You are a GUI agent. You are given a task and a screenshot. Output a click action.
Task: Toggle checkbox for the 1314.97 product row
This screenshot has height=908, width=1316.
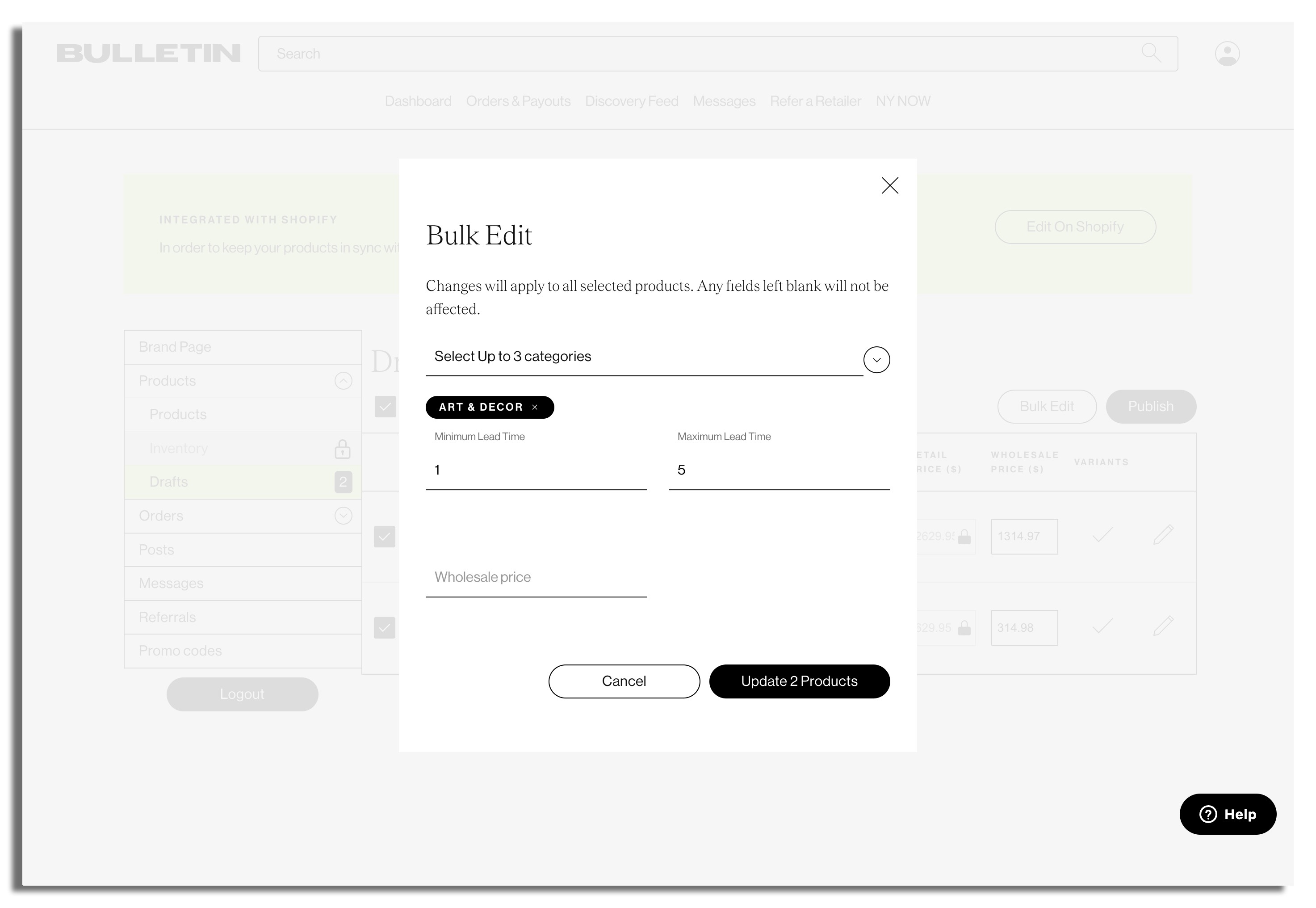click(385, 537)
